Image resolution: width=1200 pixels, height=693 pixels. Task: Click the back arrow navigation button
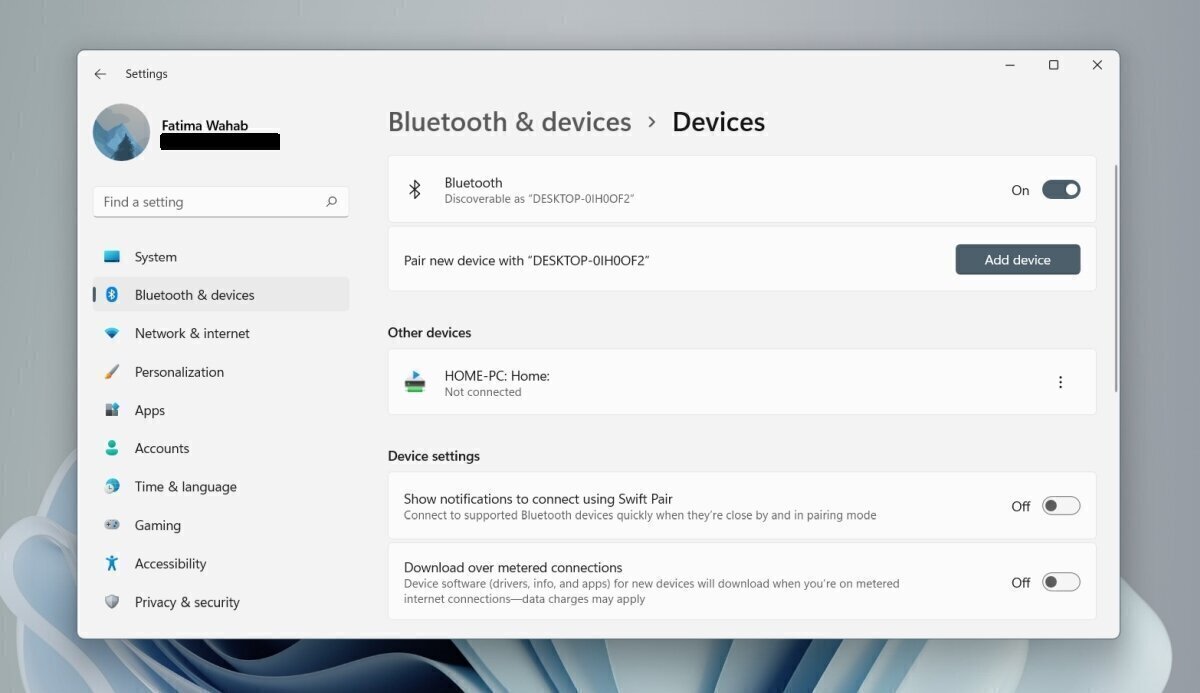coord(99,74)
